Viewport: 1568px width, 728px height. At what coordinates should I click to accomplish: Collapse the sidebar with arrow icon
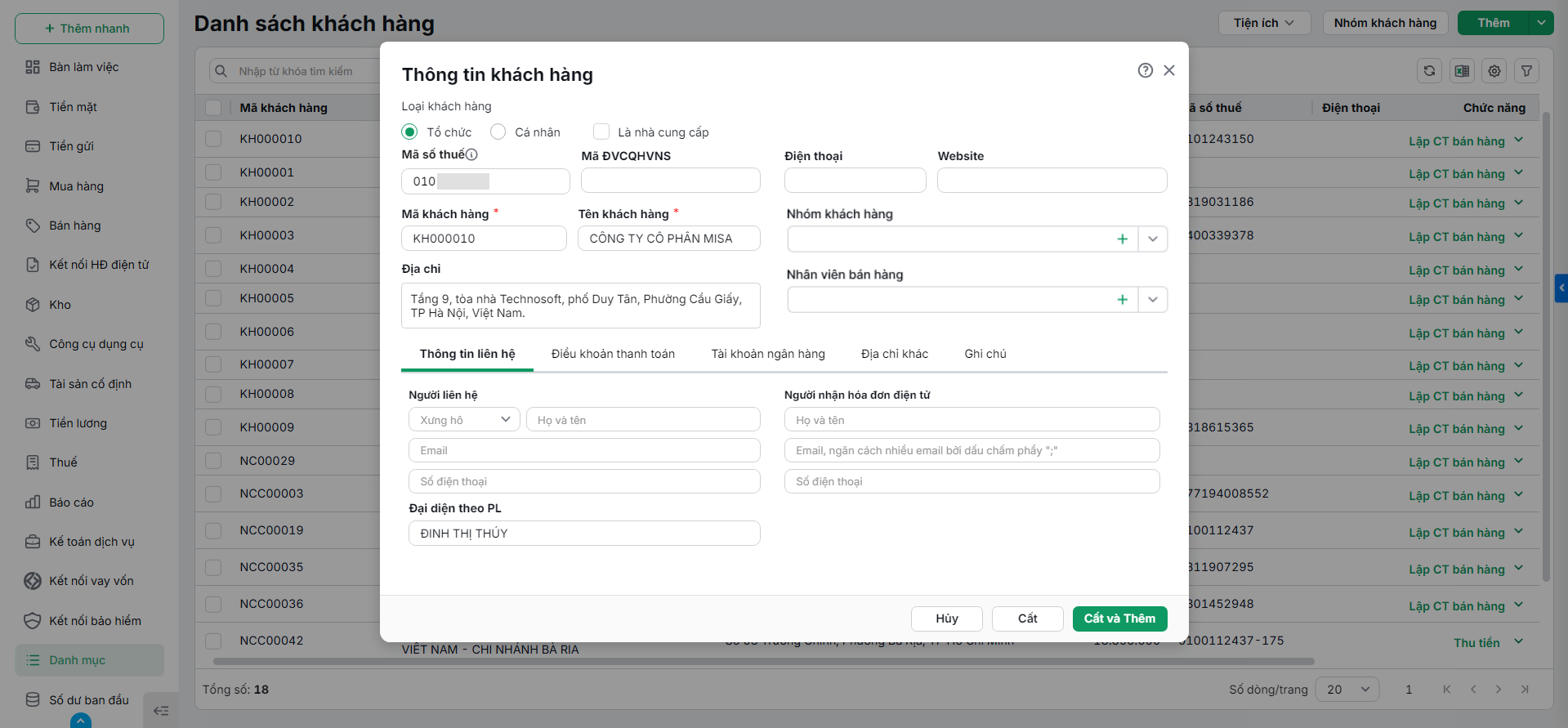[x=161, y=711]
